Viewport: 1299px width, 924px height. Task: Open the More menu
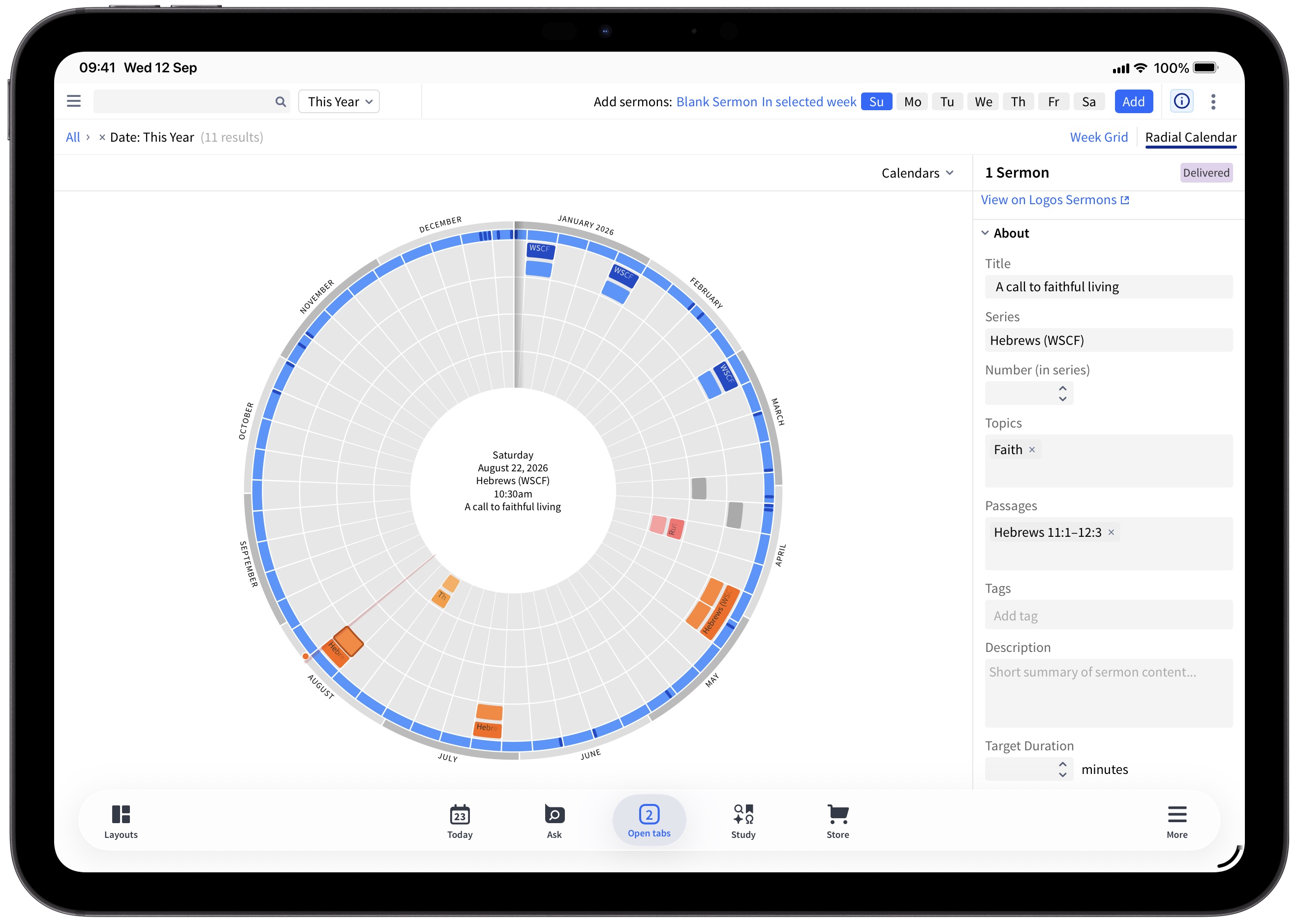point(1176,822)
